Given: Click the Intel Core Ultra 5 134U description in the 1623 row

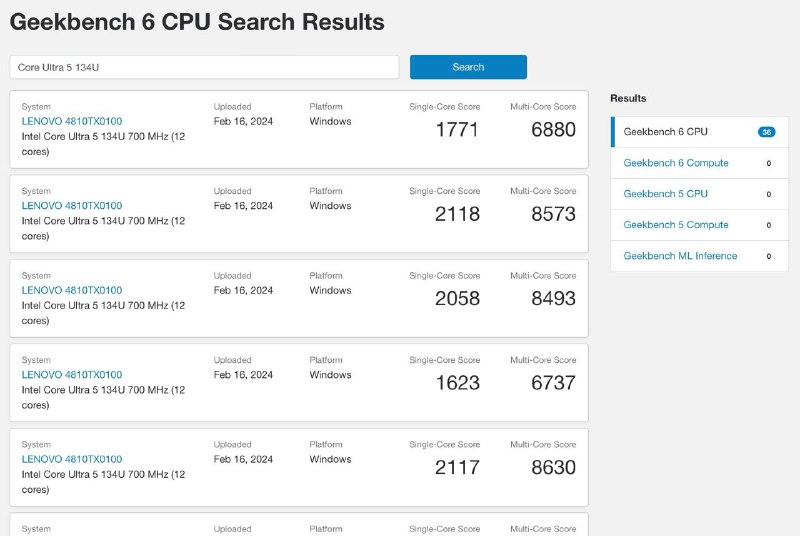Looking at the screenshot, I should click(103, 398).
